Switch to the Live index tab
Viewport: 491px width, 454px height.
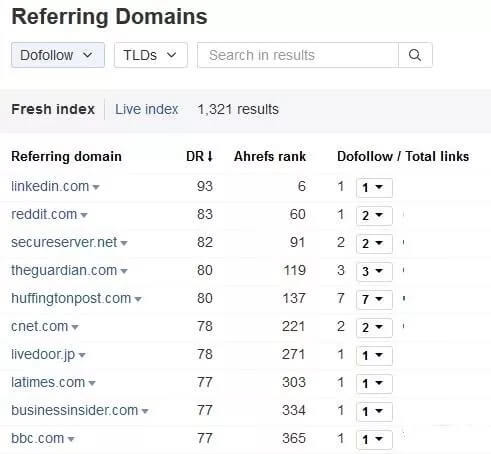(x=147, y=109)
